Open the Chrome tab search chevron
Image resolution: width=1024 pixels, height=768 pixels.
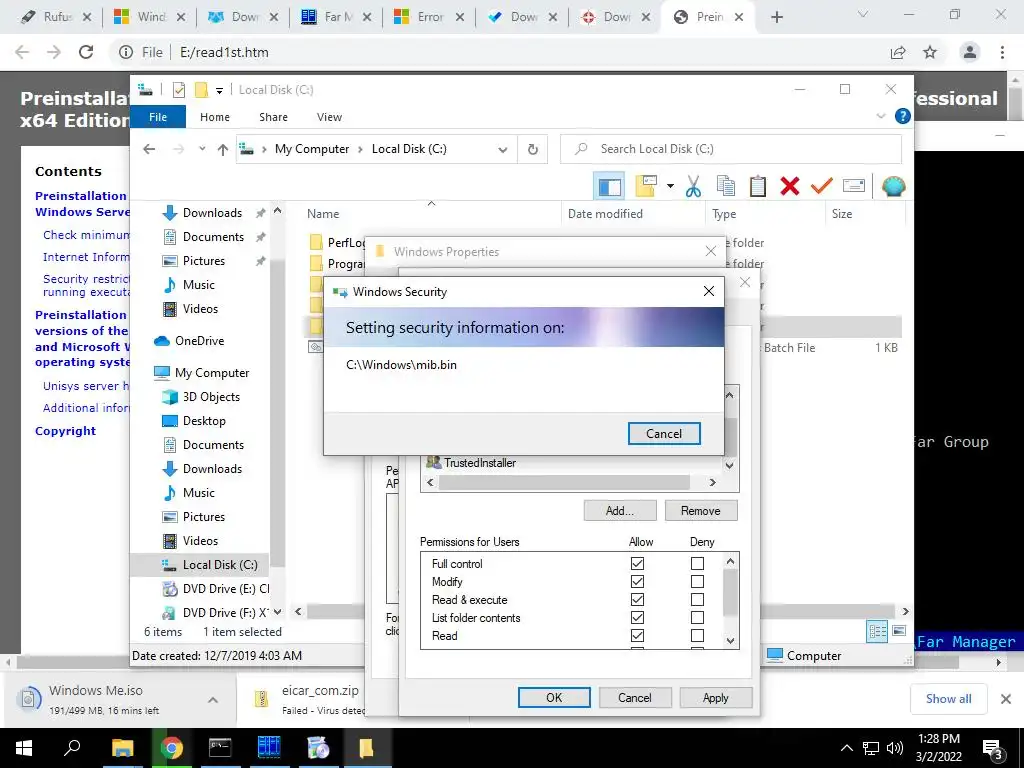point(863,14)
